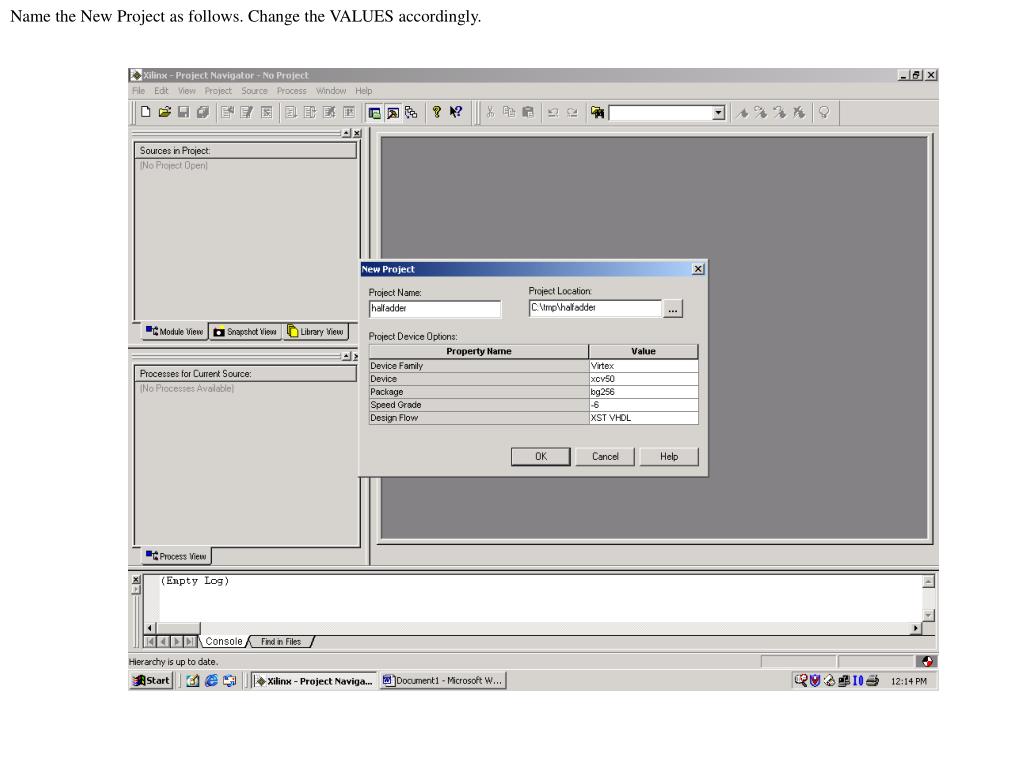This screenshot has height=768, width=1024.
Task: Click the Undo arrow icon
Action: 553,112
